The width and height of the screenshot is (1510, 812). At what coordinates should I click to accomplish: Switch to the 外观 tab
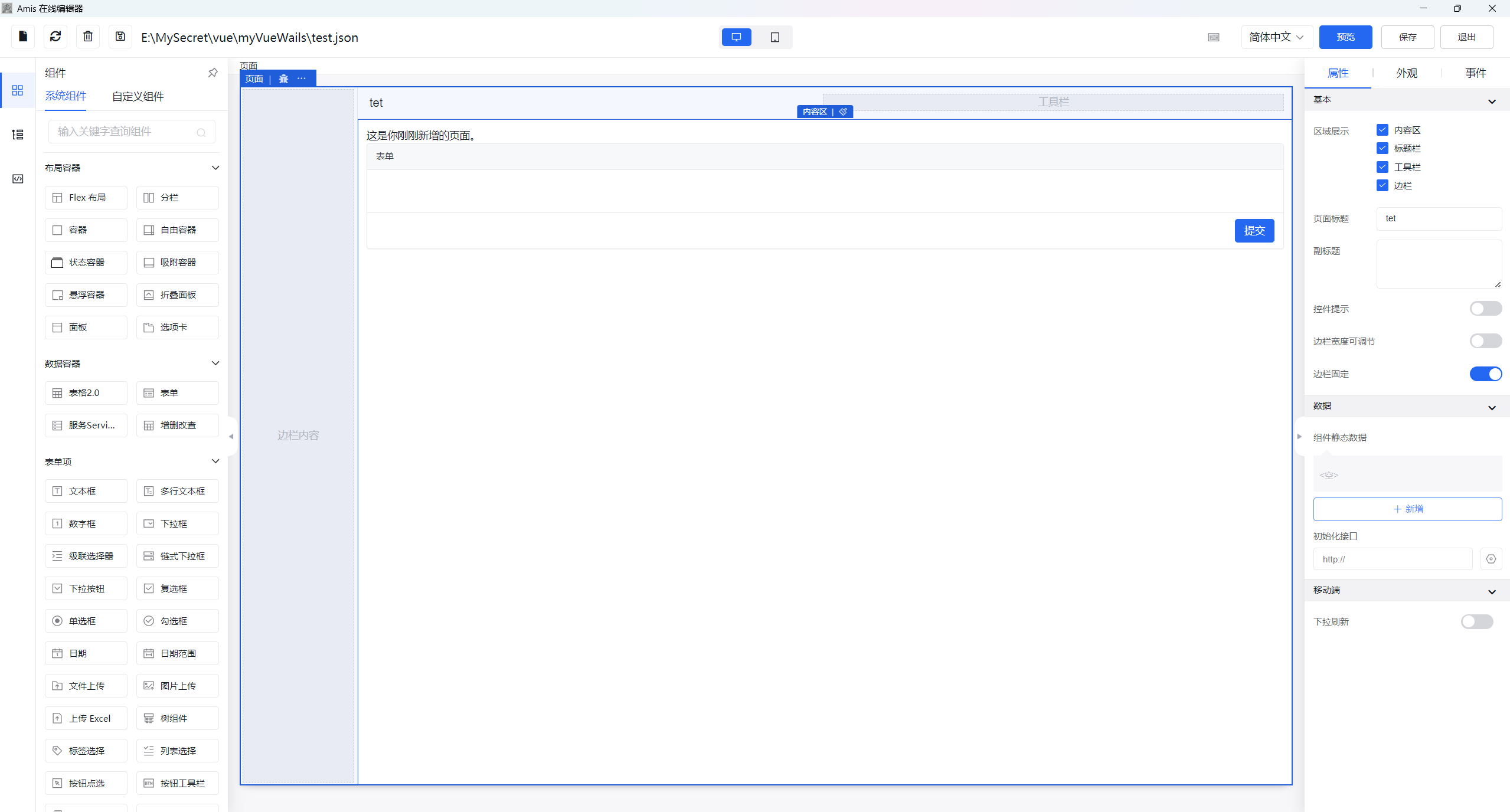tap(1407, 73)
